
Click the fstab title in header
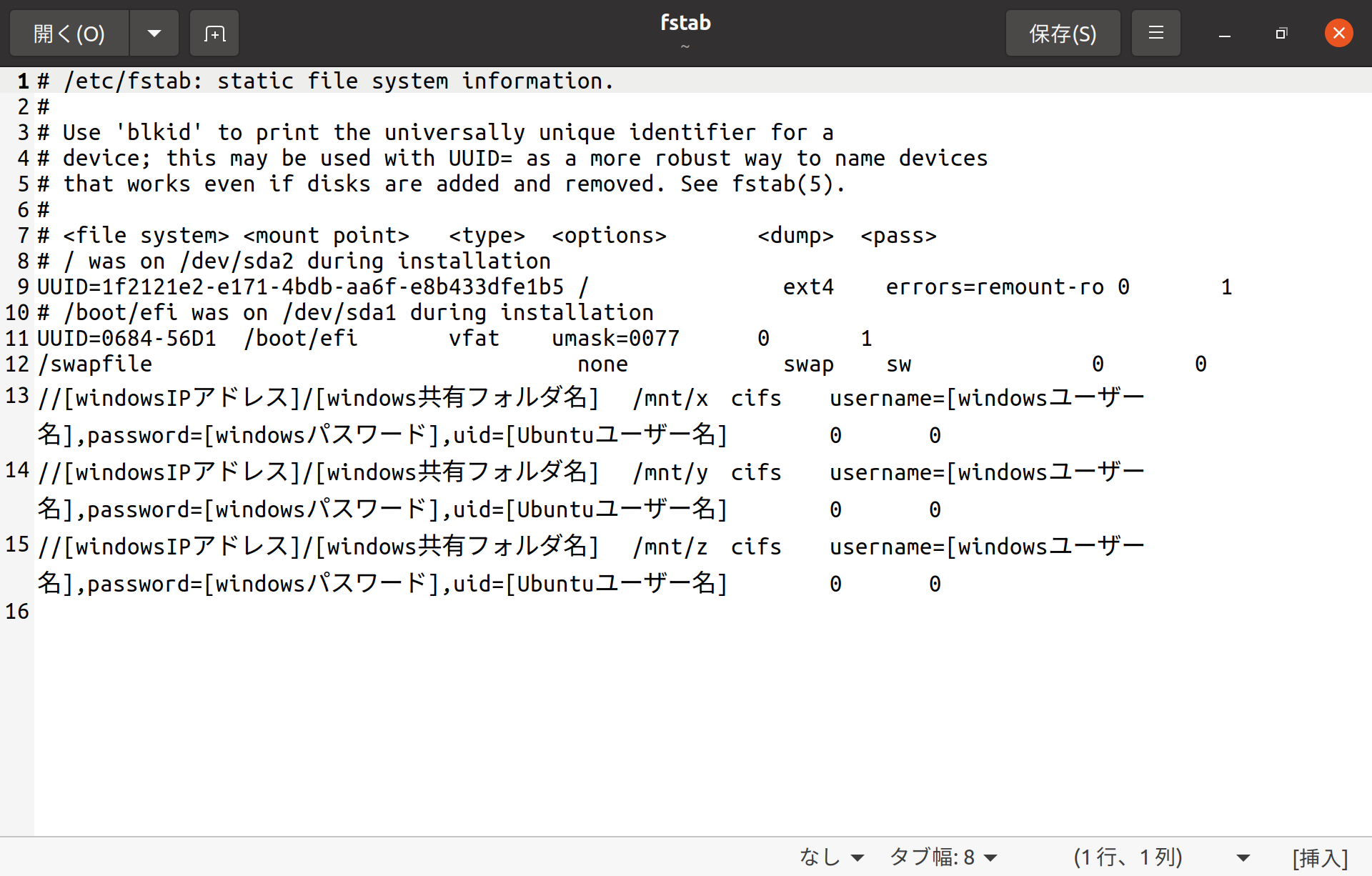click(685, 23)
